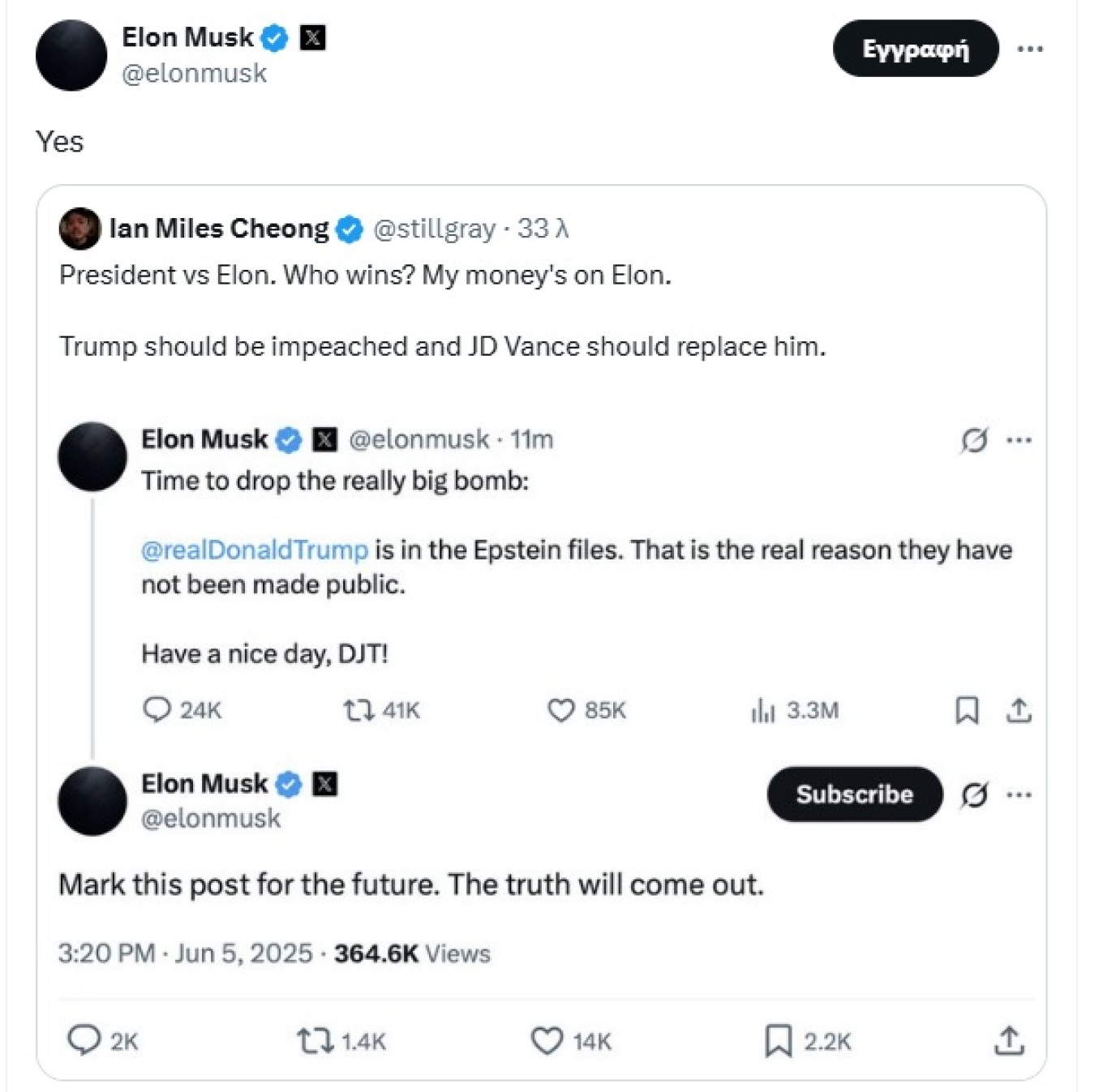Bookmark the Epstein files post
Screen dimensions: 1103x1092
(x=967, y=711)
